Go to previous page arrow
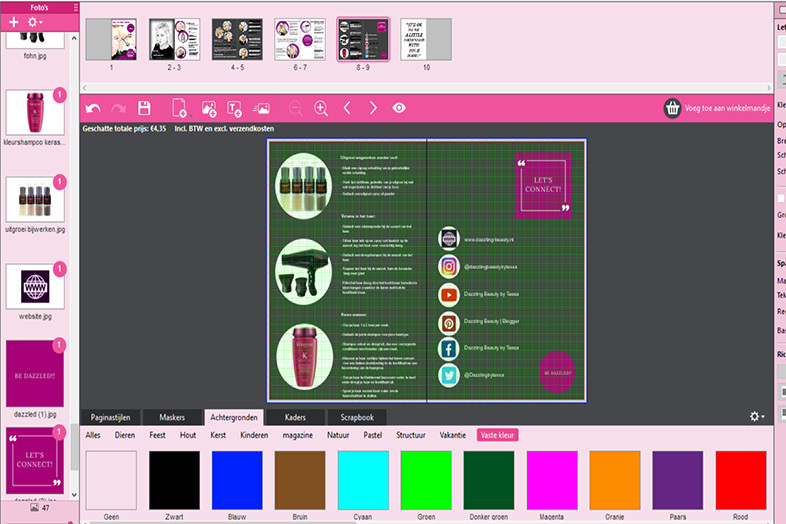 (347, 108)
